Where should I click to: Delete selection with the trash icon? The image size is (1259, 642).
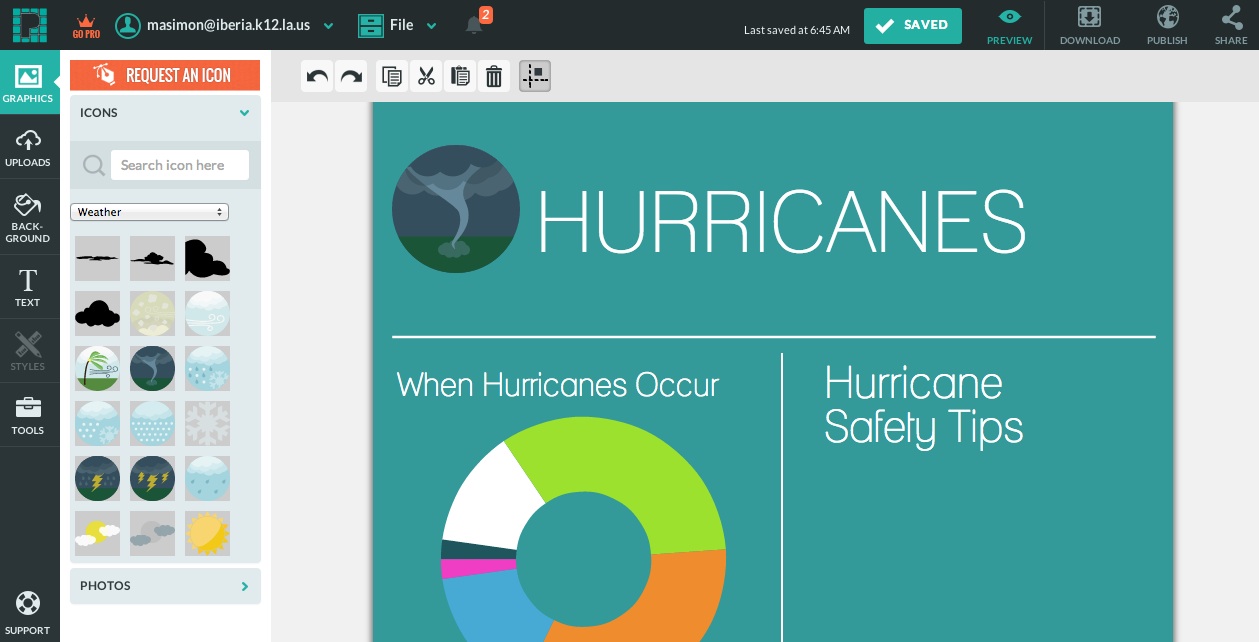pyautogui.click(x=493, y=77)
